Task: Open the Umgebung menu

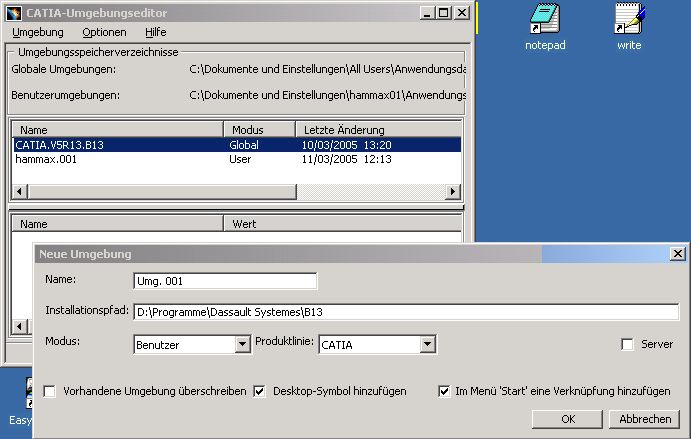Action: [38, 32]
